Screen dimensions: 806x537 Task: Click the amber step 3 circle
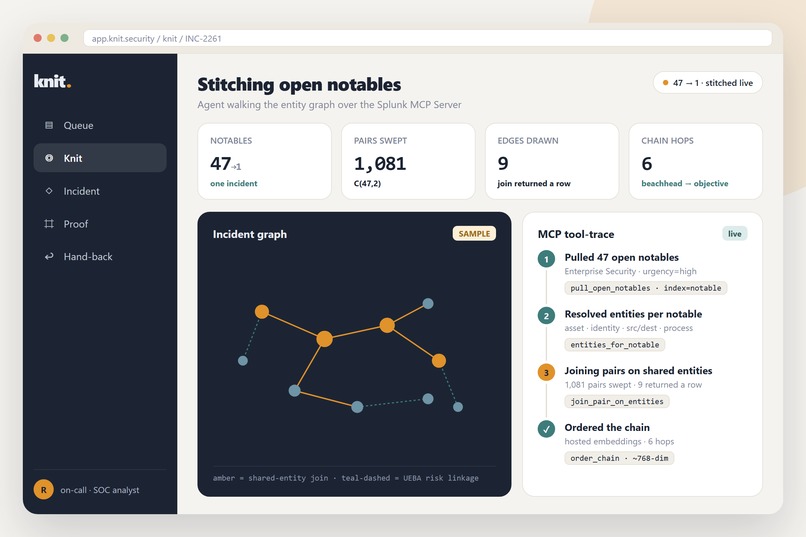pyautogui.click(x=546, y=373)
